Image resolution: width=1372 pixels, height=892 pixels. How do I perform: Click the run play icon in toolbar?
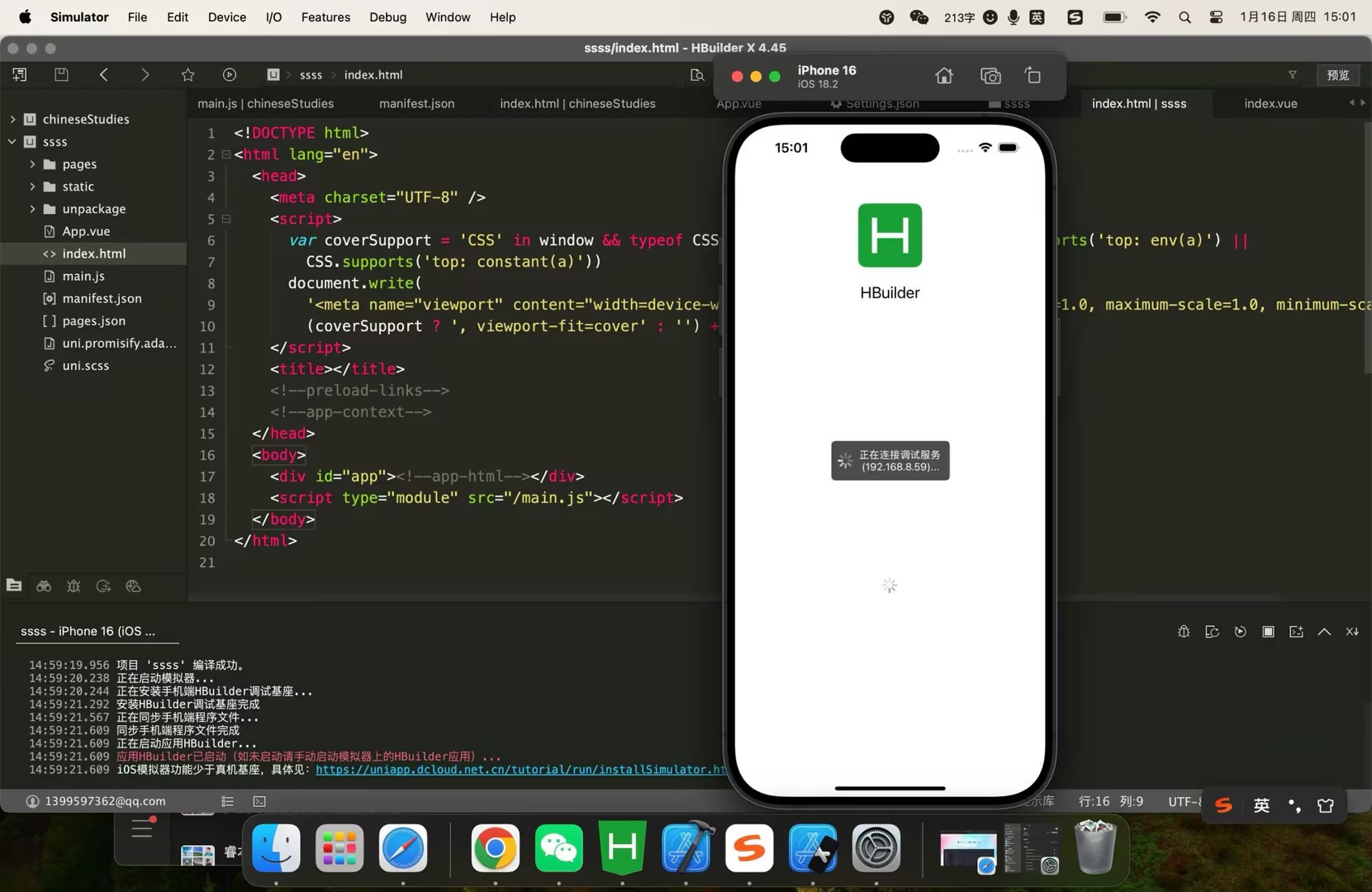[x=230, y=74]
